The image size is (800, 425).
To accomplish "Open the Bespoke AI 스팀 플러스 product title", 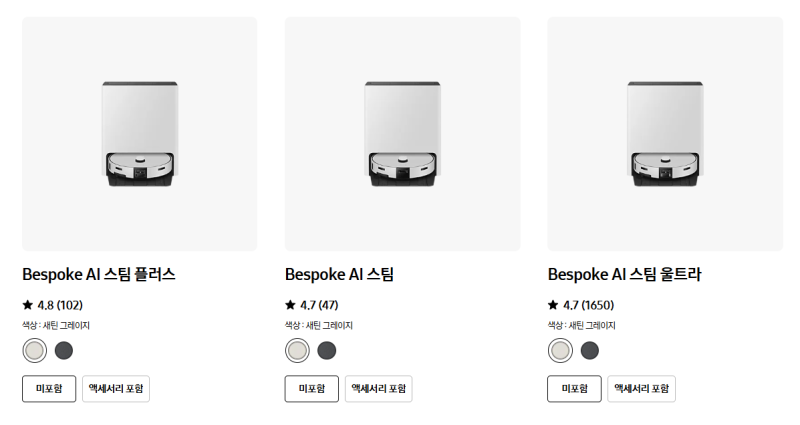I will 99,274.
